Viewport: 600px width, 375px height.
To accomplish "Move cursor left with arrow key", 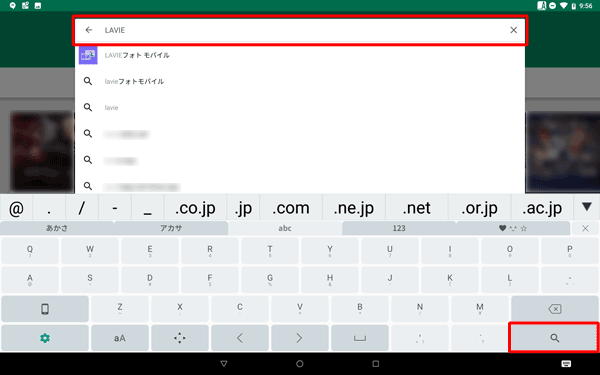I will click(x=240, y=338).
